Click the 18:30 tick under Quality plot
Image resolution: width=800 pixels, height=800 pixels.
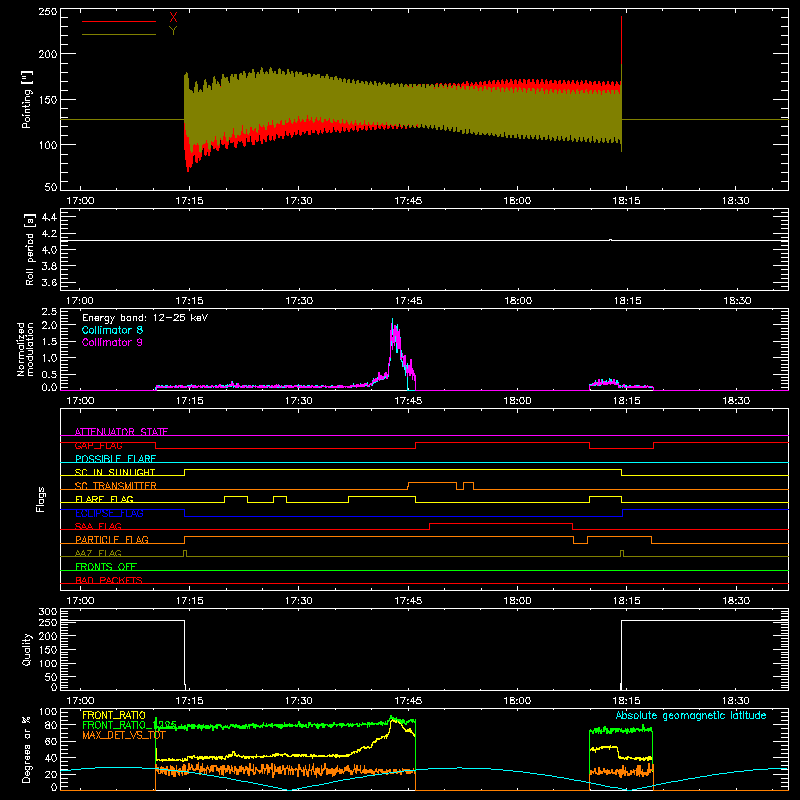pyautogui.click(x=736, y=701)
